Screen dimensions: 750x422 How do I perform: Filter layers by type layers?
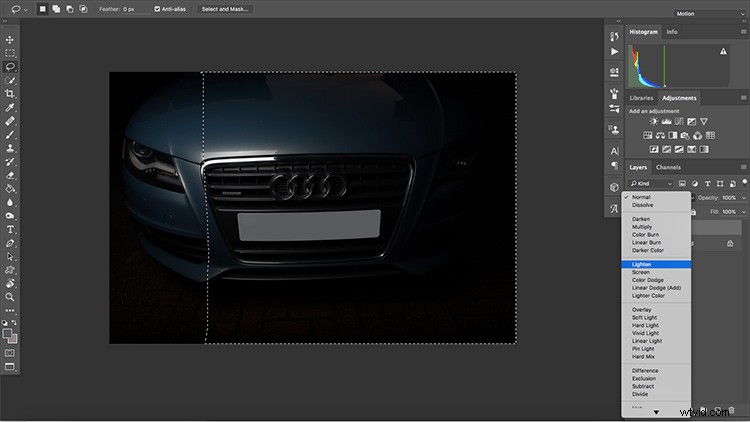pyautogui.click(x=707, y=184)
